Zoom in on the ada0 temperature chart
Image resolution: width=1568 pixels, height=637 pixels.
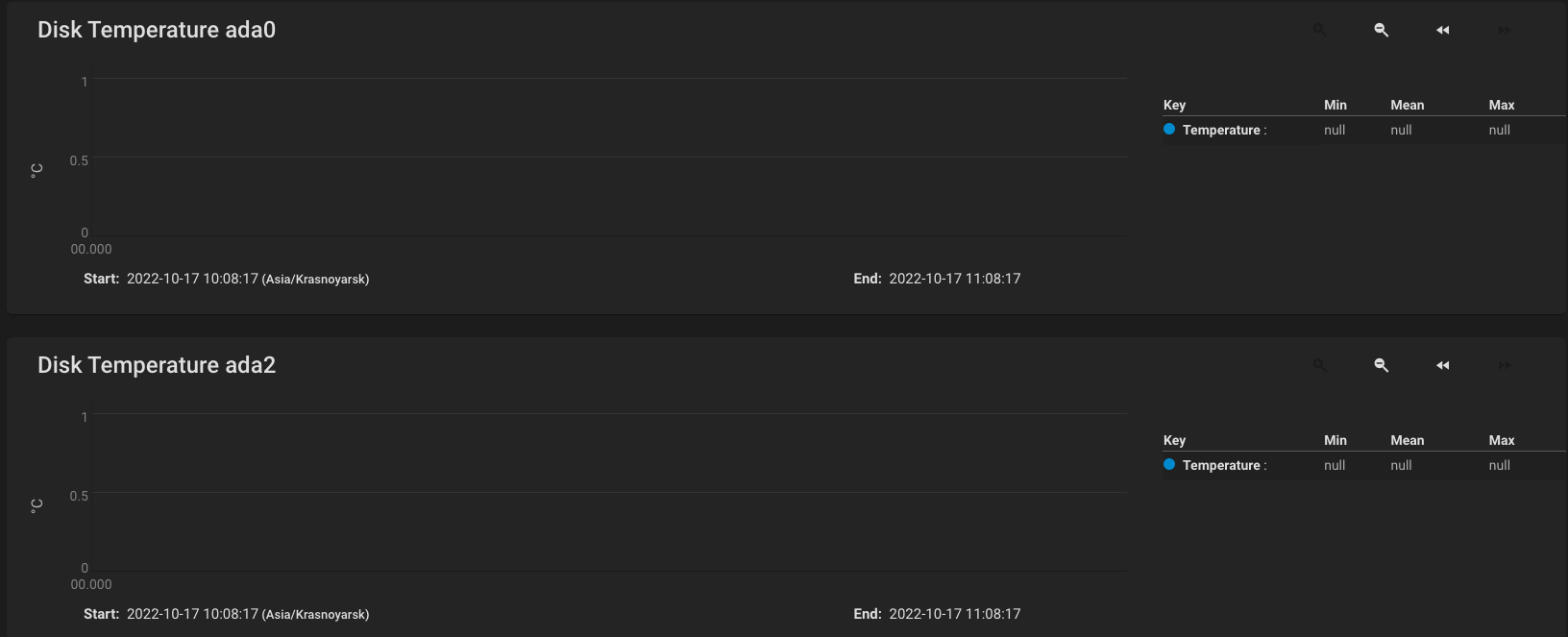(1320, 30)
